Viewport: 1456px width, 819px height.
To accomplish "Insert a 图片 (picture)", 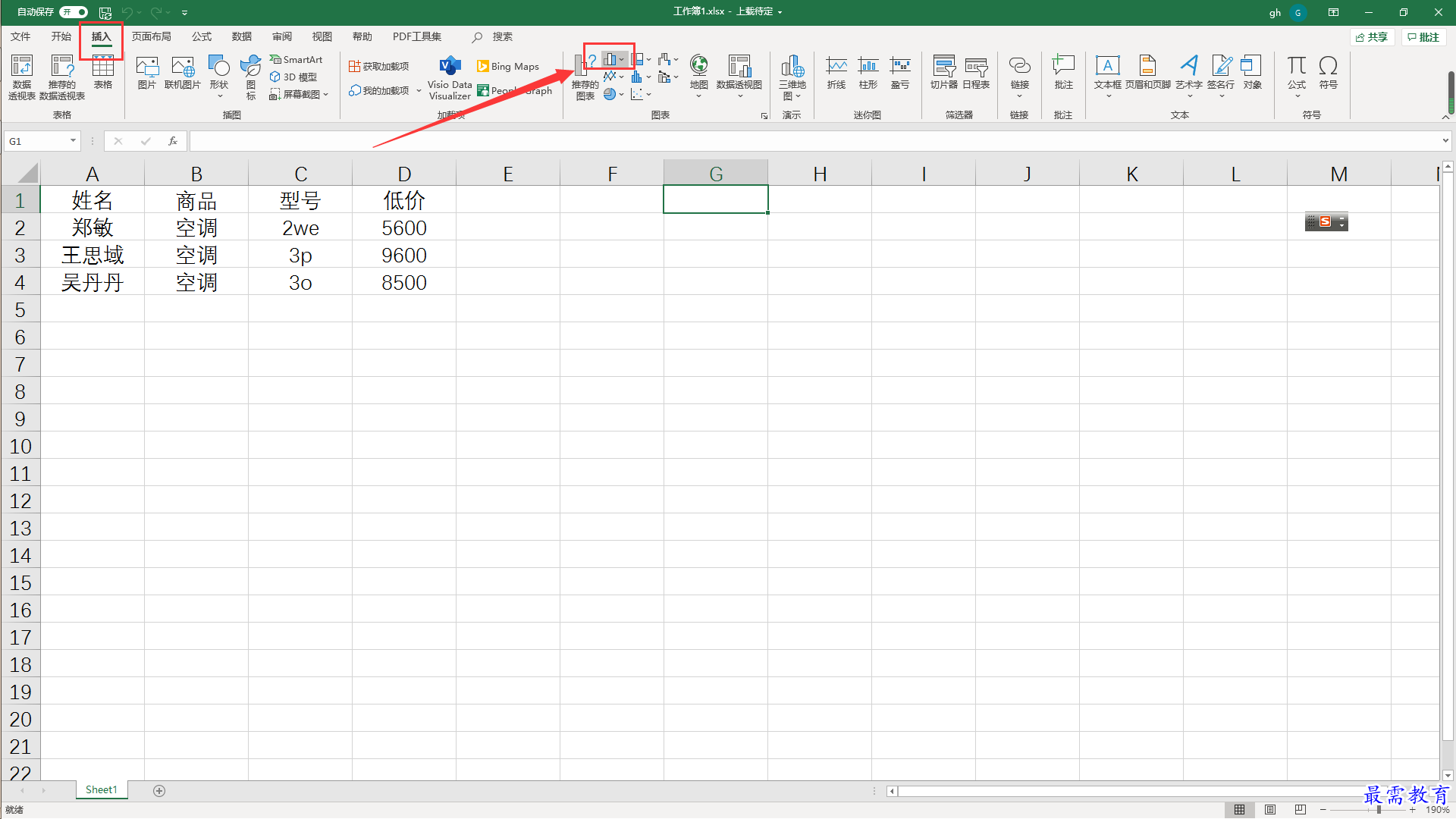I will point(146,73).
